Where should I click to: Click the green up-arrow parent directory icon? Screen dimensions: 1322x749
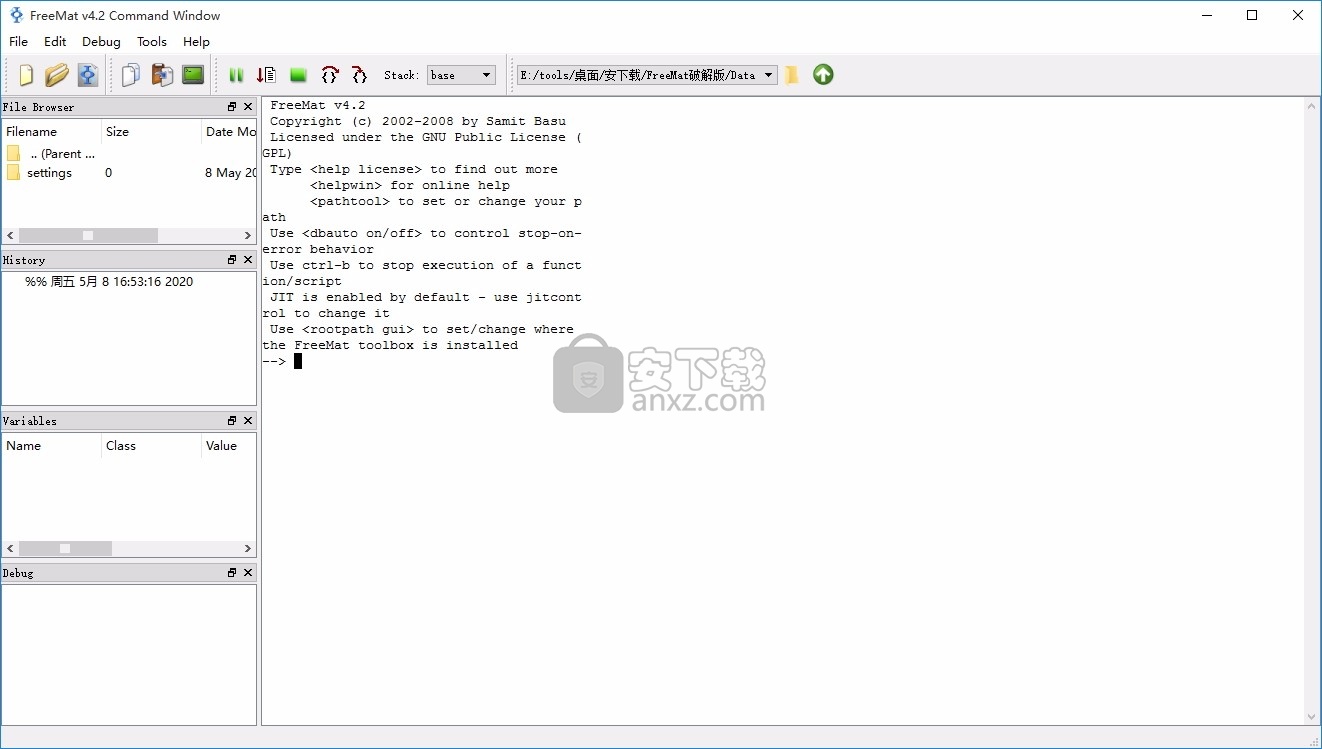point(823,75)
